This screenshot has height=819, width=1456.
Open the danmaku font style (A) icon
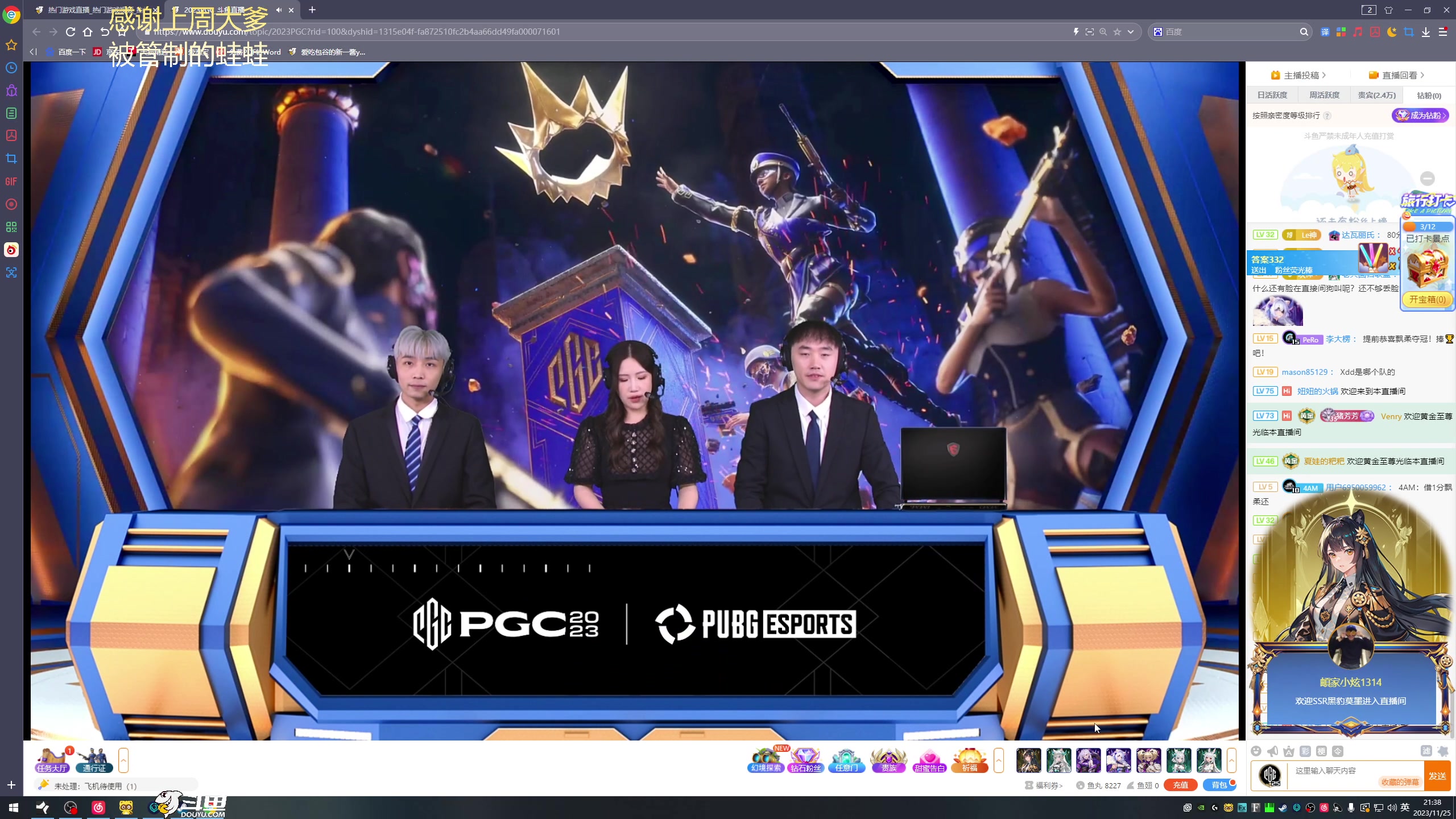[1289, 751]
